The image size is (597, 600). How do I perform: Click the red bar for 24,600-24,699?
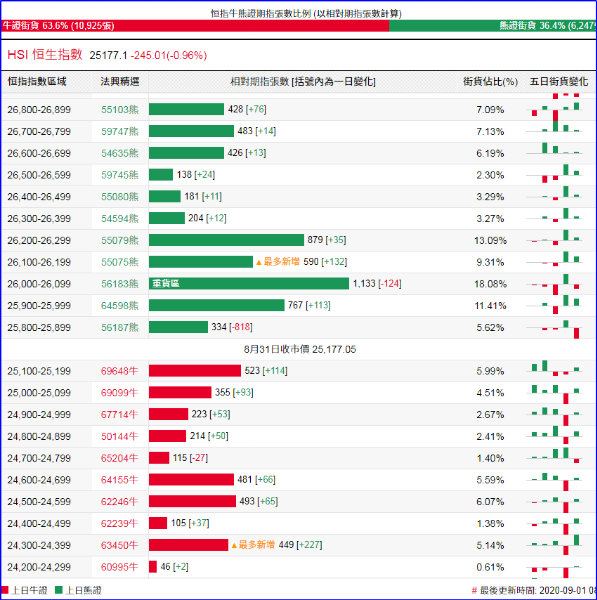click(x=191, y=479)
